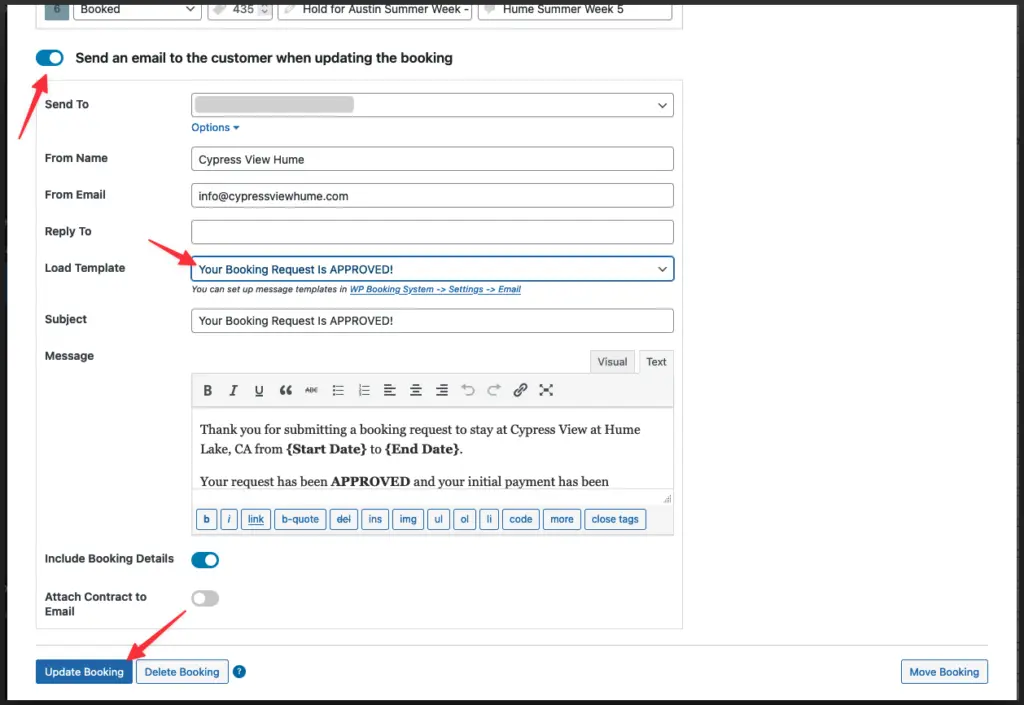Switch to the Visual editor tab
This screenshot has height=705, width=1024.
click(x=612, y=362)
